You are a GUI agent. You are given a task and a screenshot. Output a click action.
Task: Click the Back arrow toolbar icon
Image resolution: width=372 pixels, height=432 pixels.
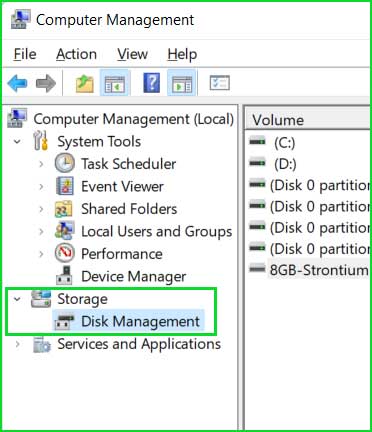point(17,83)
